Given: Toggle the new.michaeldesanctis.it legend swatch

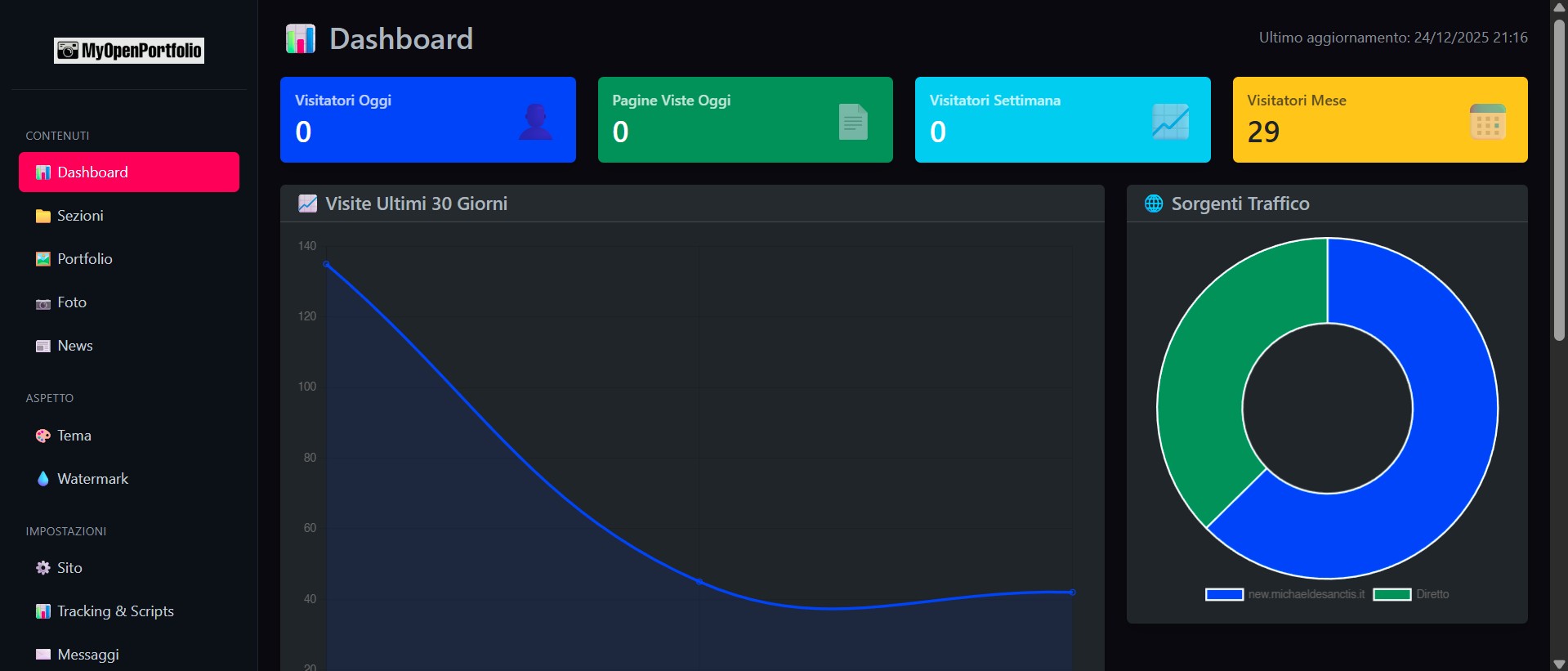Looking at the screenshot, I should pyautogui.click(x=1224, y=594).
